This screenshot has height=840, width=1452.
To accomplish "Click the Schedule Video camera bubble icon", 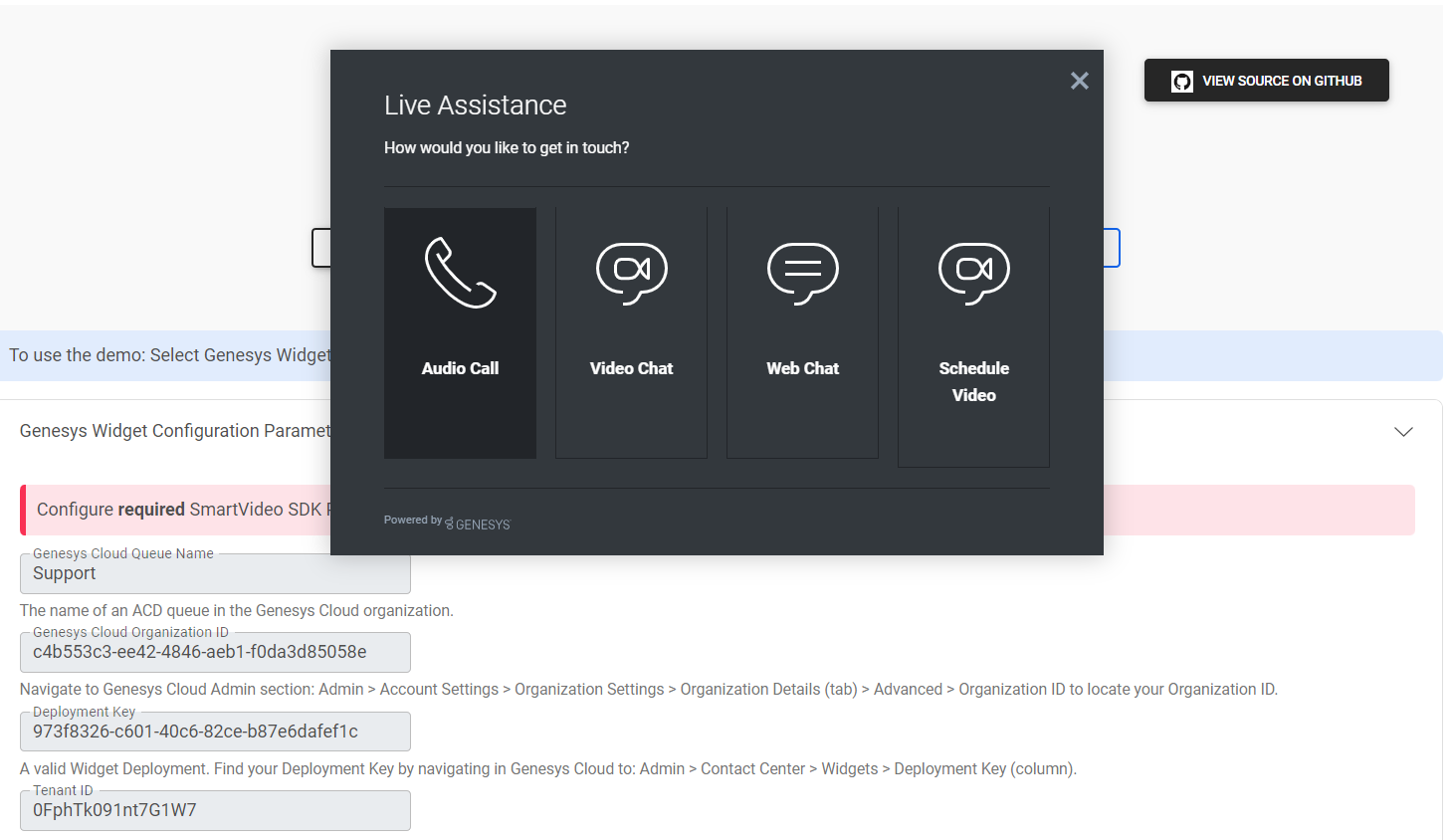I will coord(973,272).
